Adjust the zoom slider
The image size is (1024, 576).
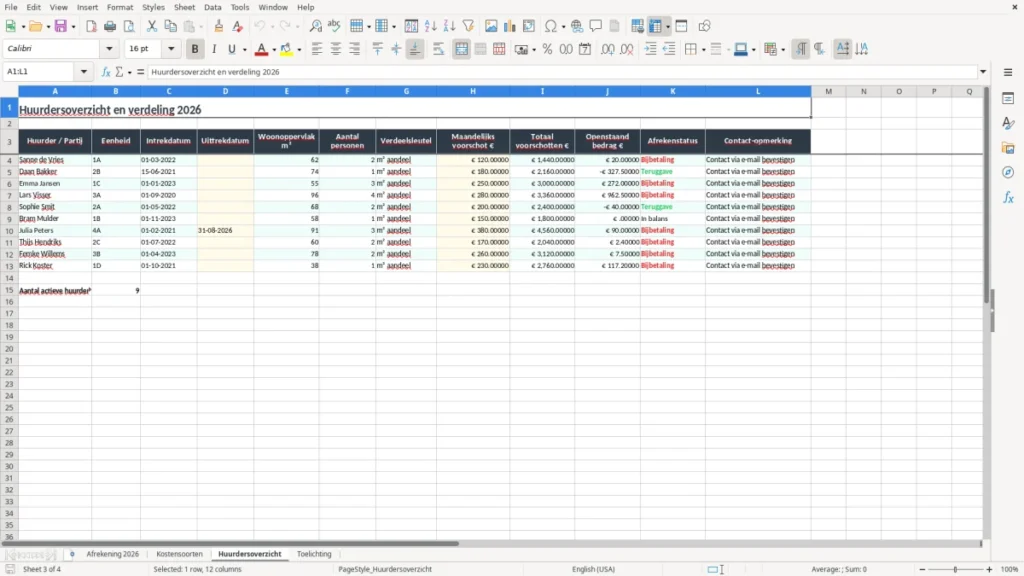pyautogui.click(x=955, y=569)
